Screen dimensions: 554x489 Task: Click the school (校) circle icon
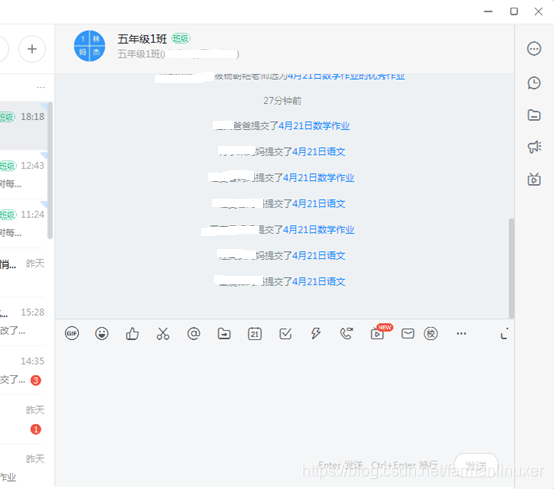431,334
